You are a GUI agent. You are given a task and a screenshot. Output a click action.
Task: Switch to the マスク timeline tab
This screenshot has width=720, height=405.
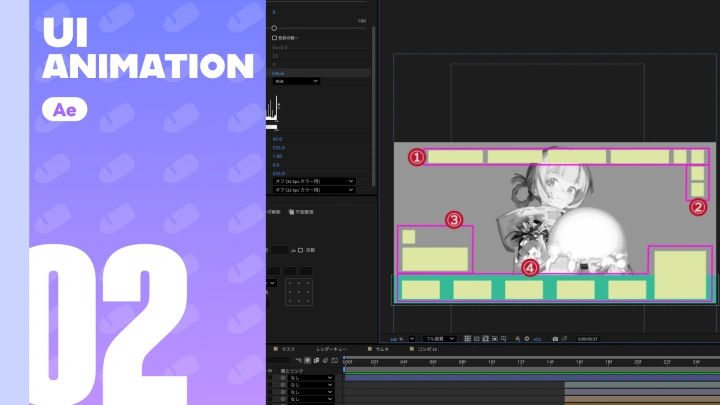288,349
